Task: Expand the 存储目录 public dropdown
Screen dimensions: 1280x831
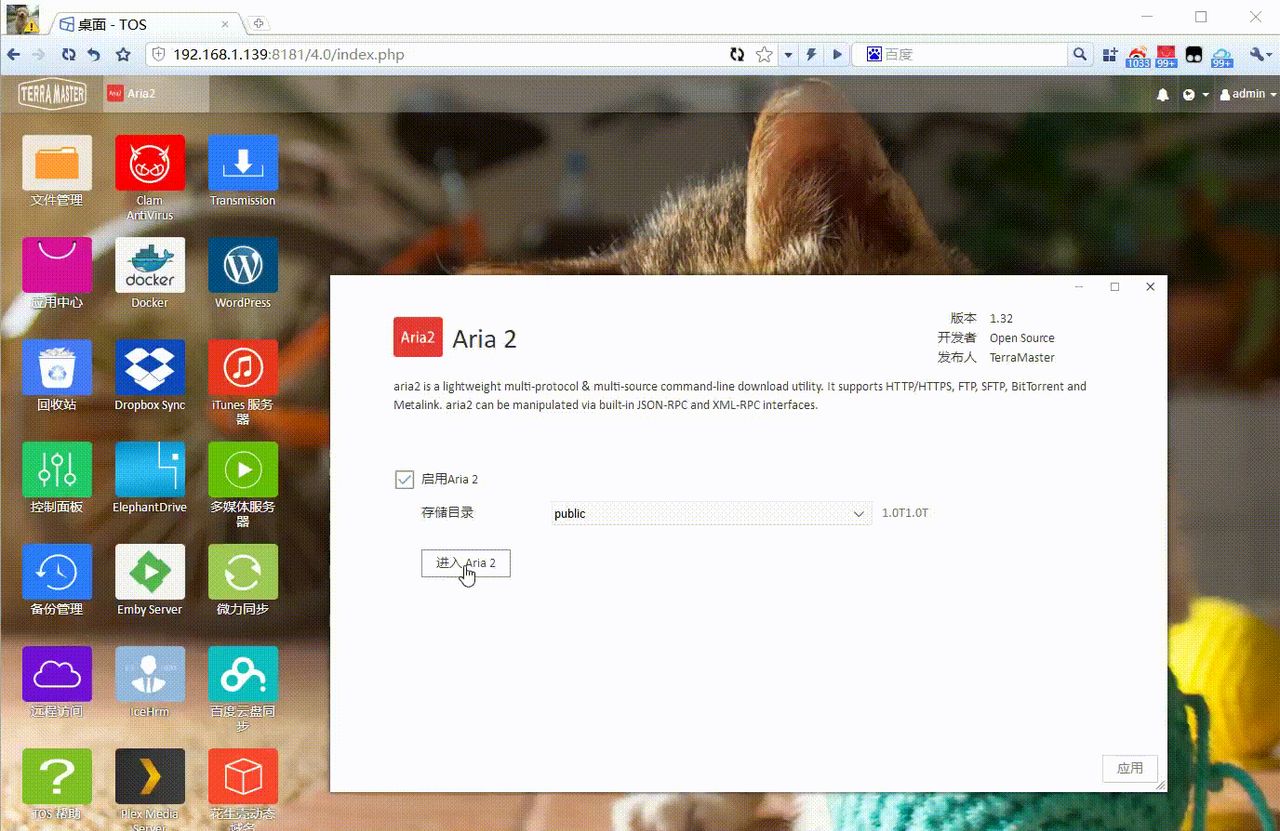Action: tap(710, 514)
